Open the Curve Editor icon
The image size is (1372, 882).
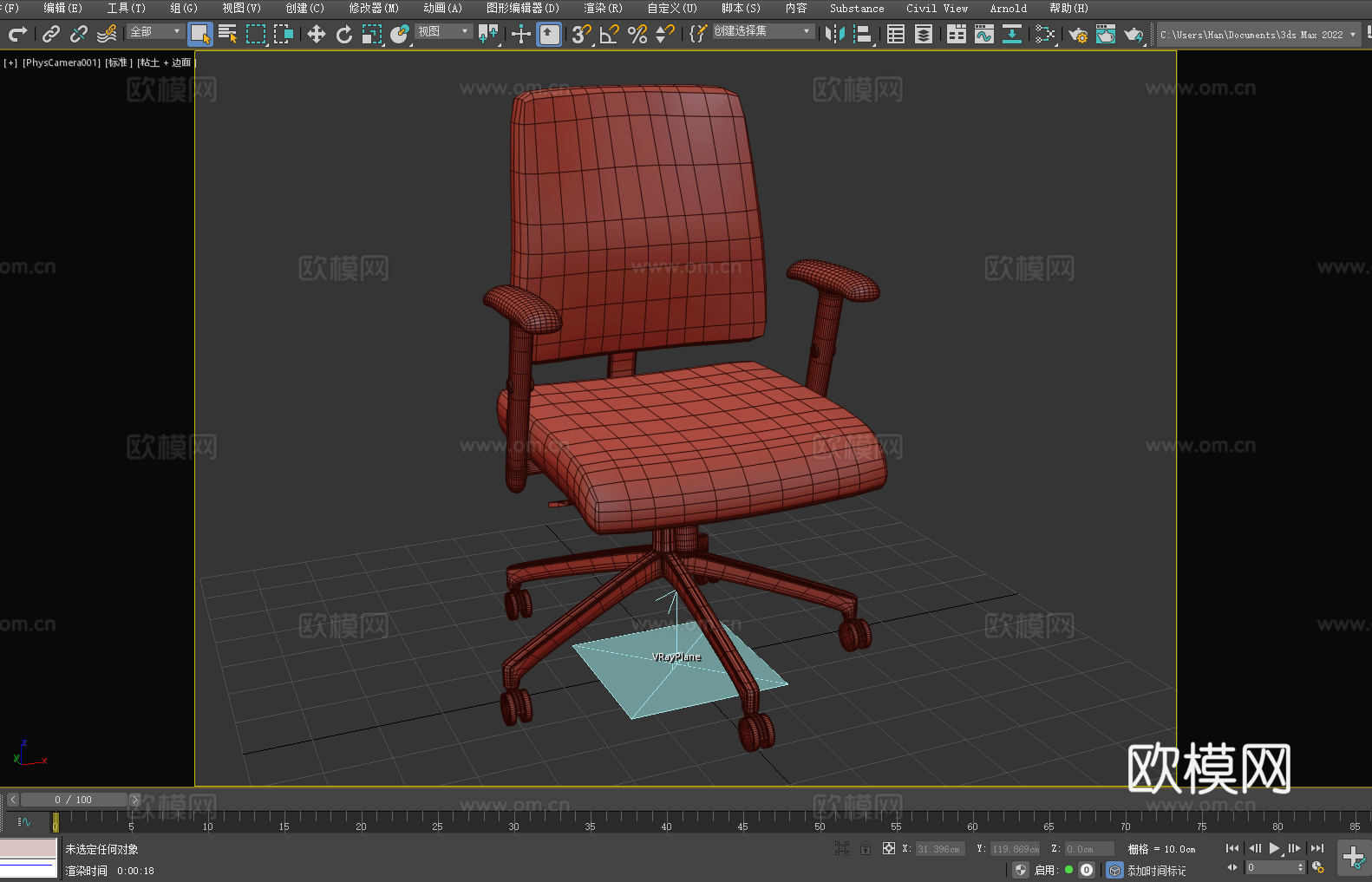pos(984,34)
